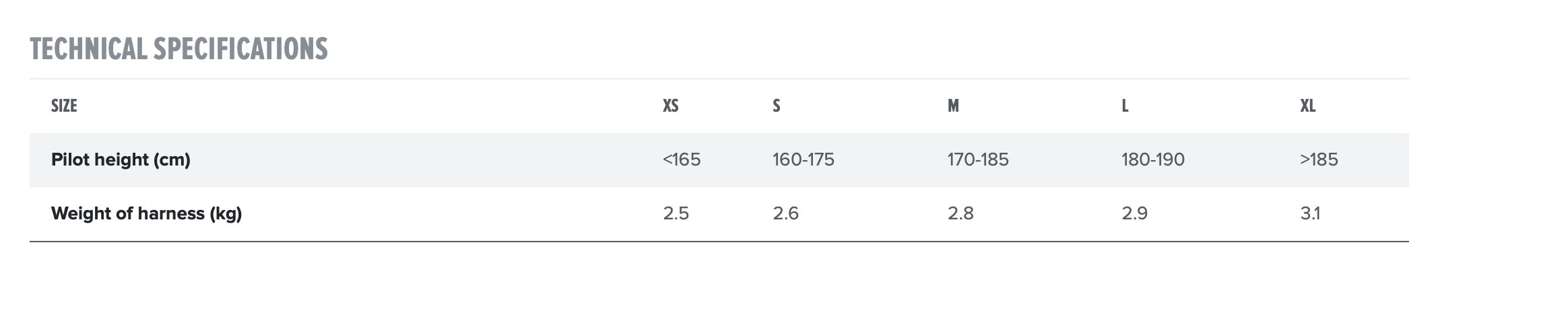Viewport: 1568px width, 323px height.
Task: Click the 2.6 harness weight value
Action: [785, 213]
